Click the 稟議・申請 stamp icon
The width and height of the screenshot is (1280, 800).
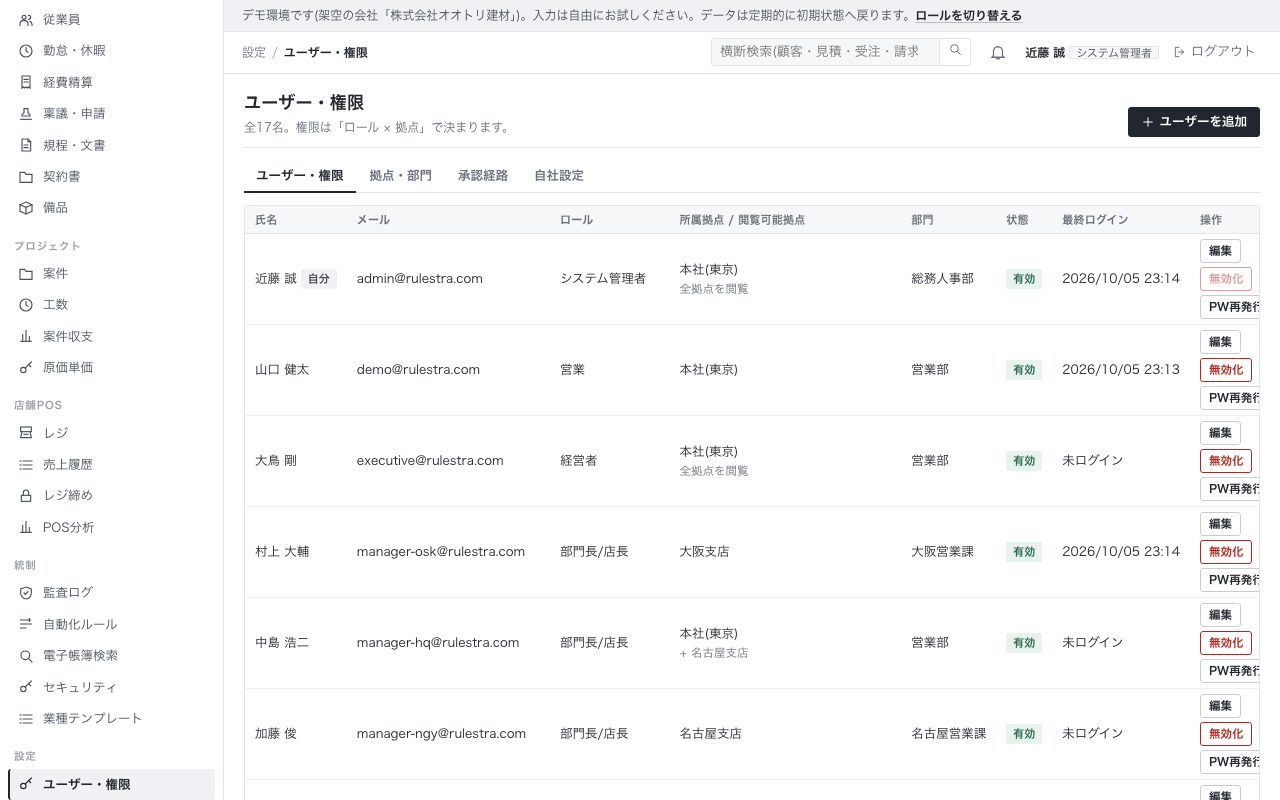[x=26, y=113]
